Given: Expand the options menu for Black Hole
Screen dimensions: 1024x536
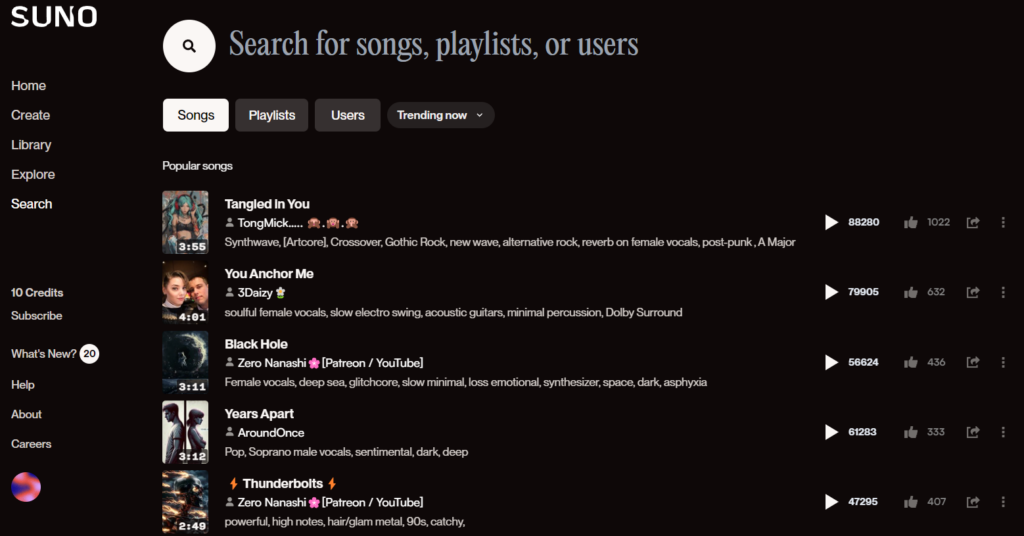Looking at the screenshot, I should (x=1003, y=362).
